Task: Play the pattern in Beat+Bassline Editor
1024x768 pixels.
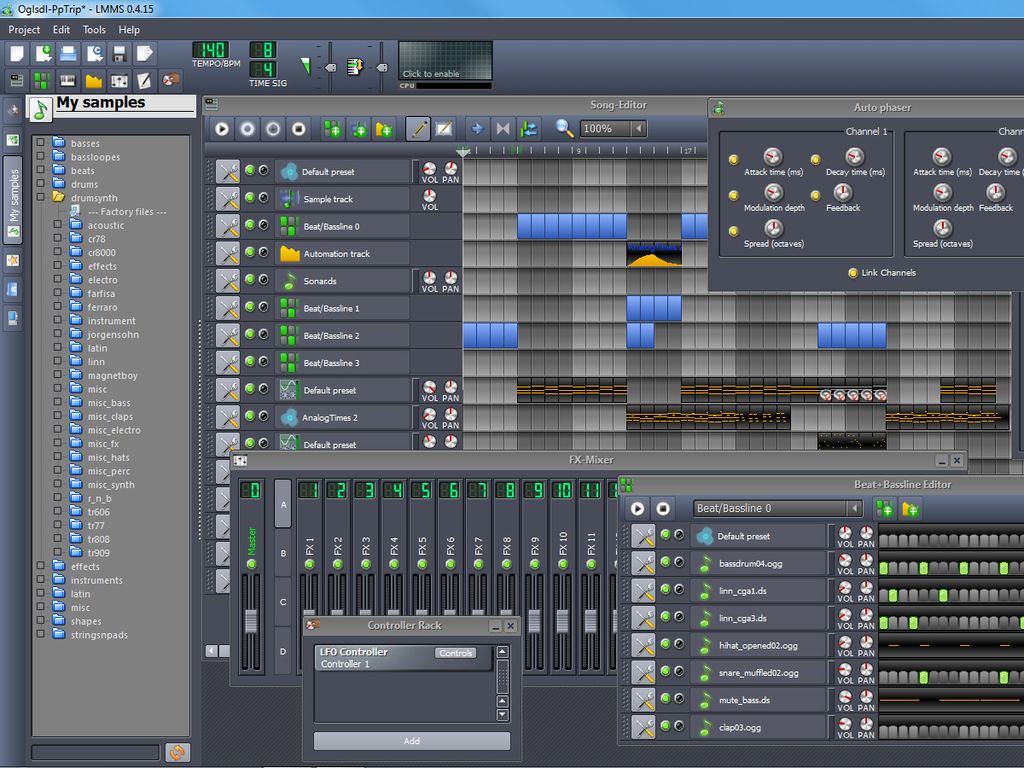Action: [x=638, y=508]
